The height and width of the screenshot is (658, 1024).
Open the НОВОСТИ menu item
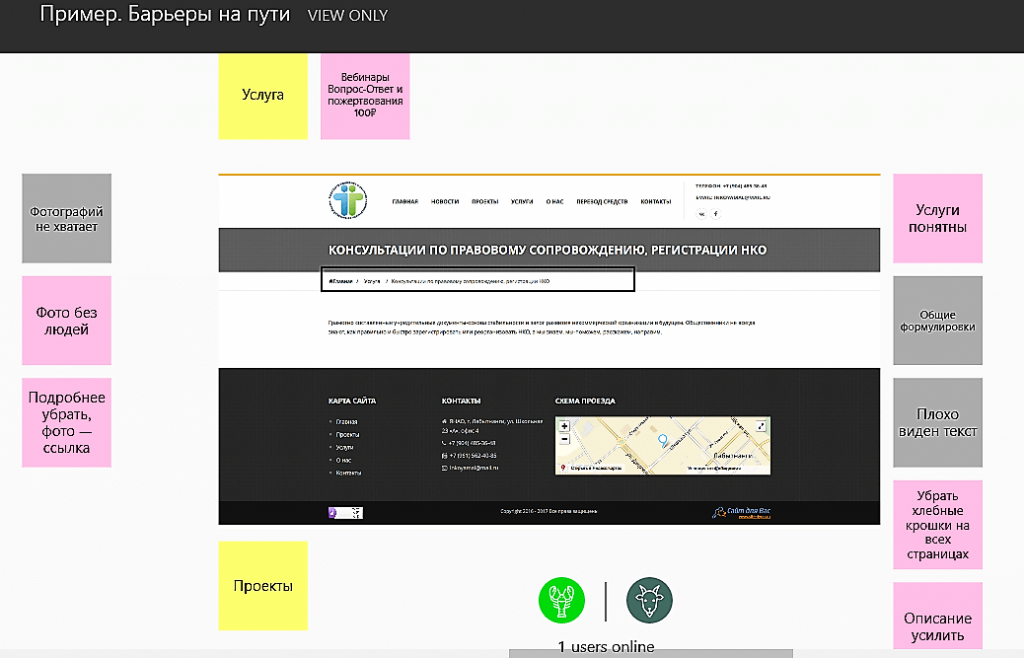click(x=445, y=202)
